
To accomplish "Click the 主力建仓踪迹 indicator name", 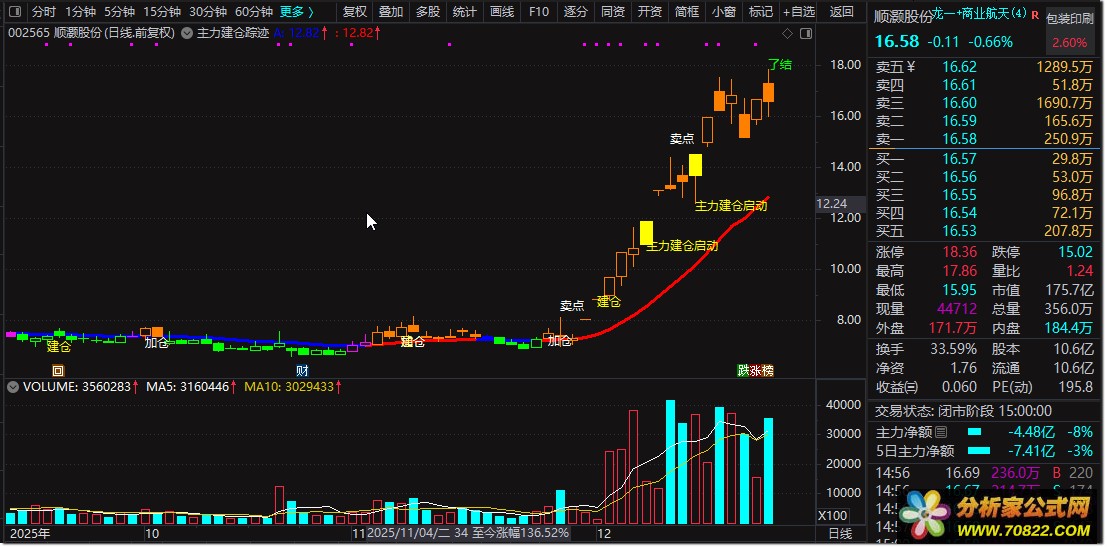I will (x=232, y=32).
